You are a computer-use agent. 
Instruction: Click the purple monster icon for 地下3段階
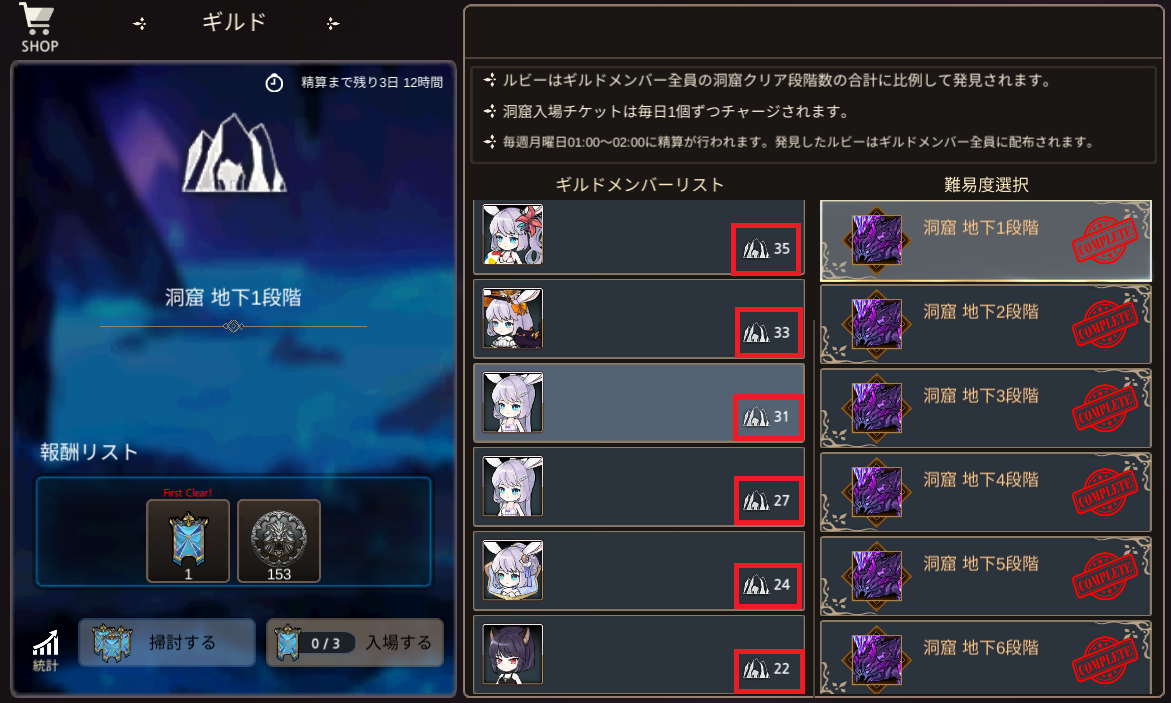click(x=877, y=408)
